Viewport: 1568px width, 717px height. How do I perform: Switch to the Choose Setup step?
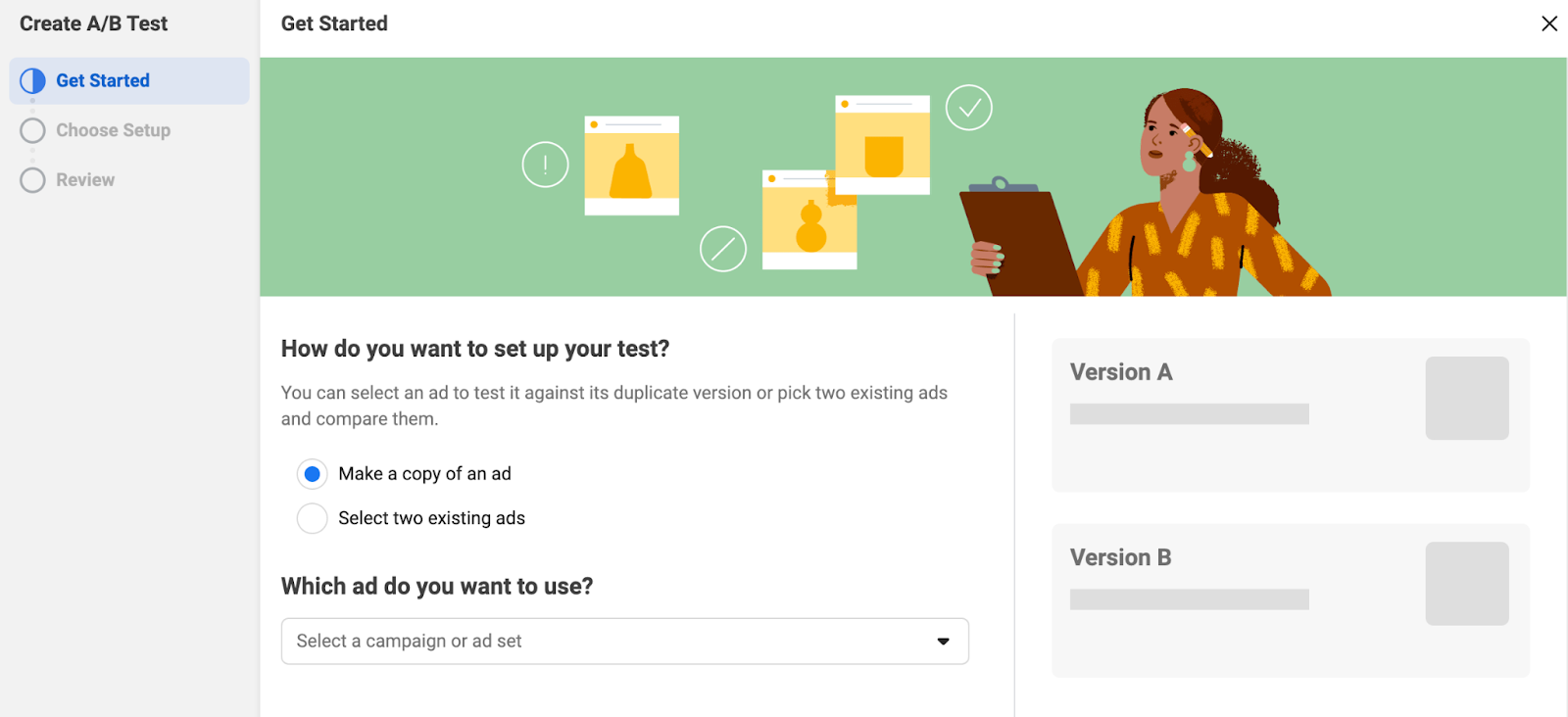pyautogui.click(x=113, y=130)
